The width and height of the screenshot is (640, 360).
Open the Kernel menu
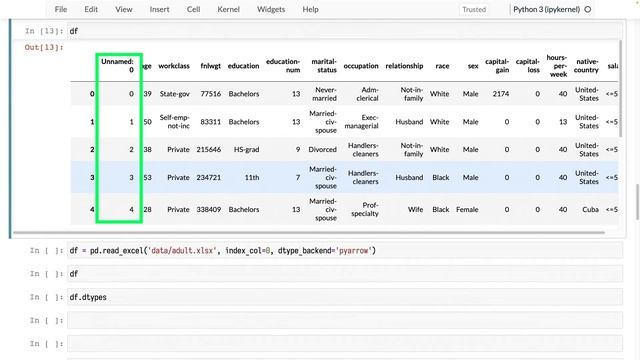coord(228,9)
